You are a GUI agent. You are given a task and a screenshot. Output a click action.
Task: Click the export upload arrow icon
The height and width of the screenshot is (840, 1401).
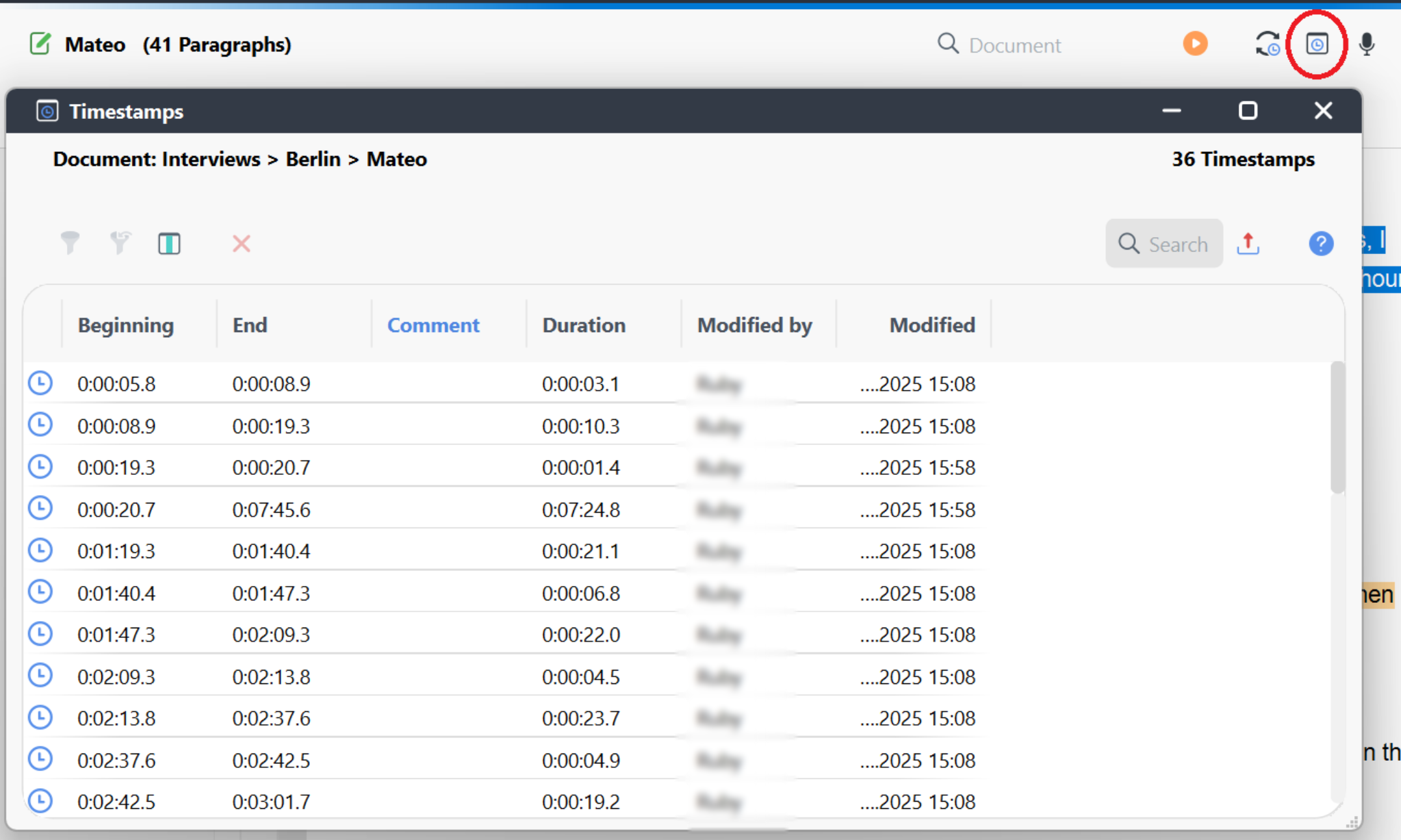click(1248, 244)
